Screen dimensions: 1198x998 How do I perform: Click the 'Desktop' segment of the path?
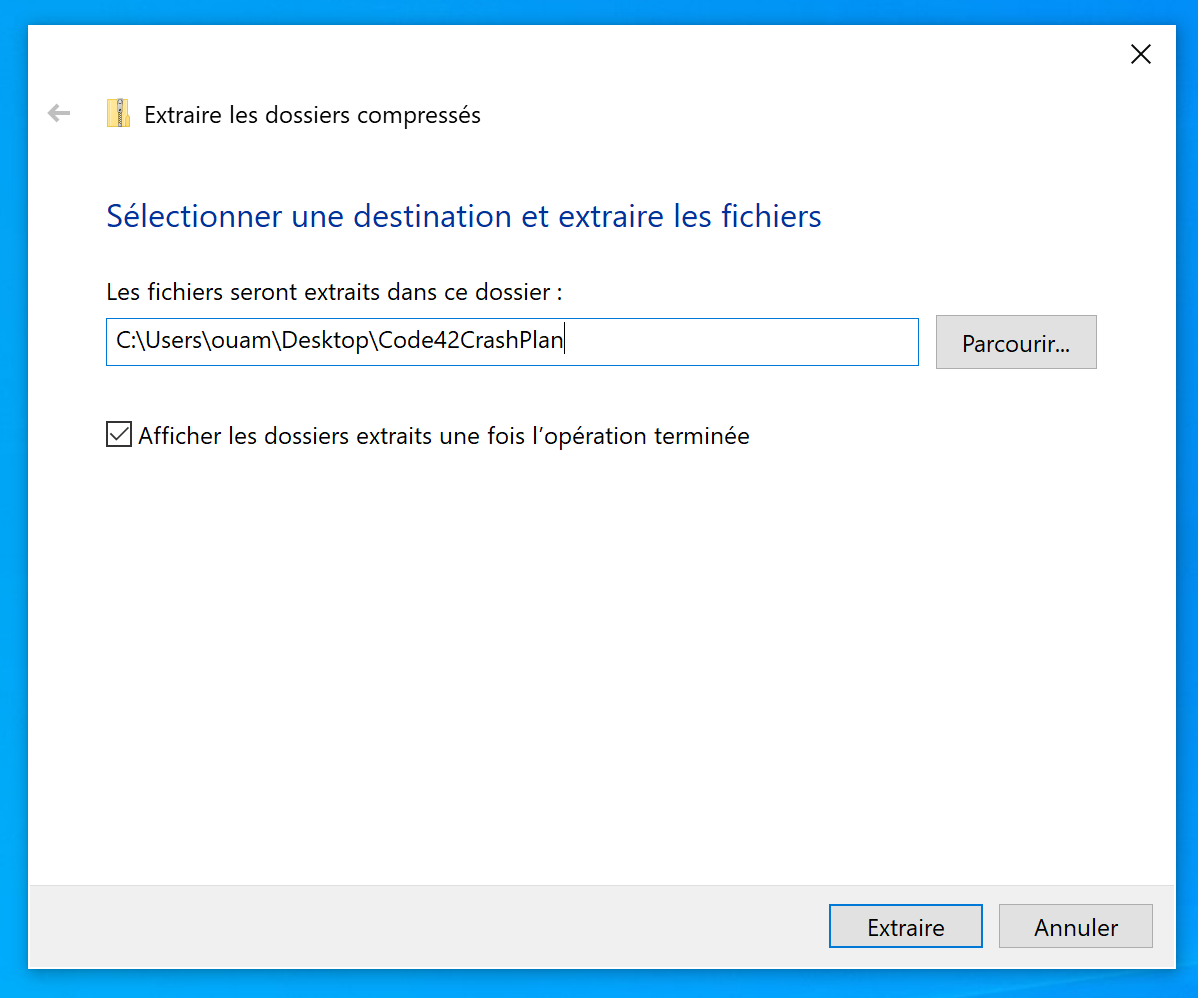[327, 341]
